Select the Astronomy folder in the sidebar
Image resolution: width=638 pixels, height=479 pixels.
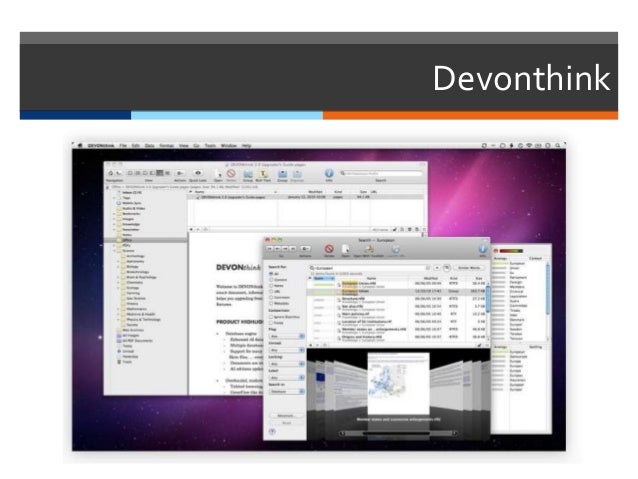(135, 261)
